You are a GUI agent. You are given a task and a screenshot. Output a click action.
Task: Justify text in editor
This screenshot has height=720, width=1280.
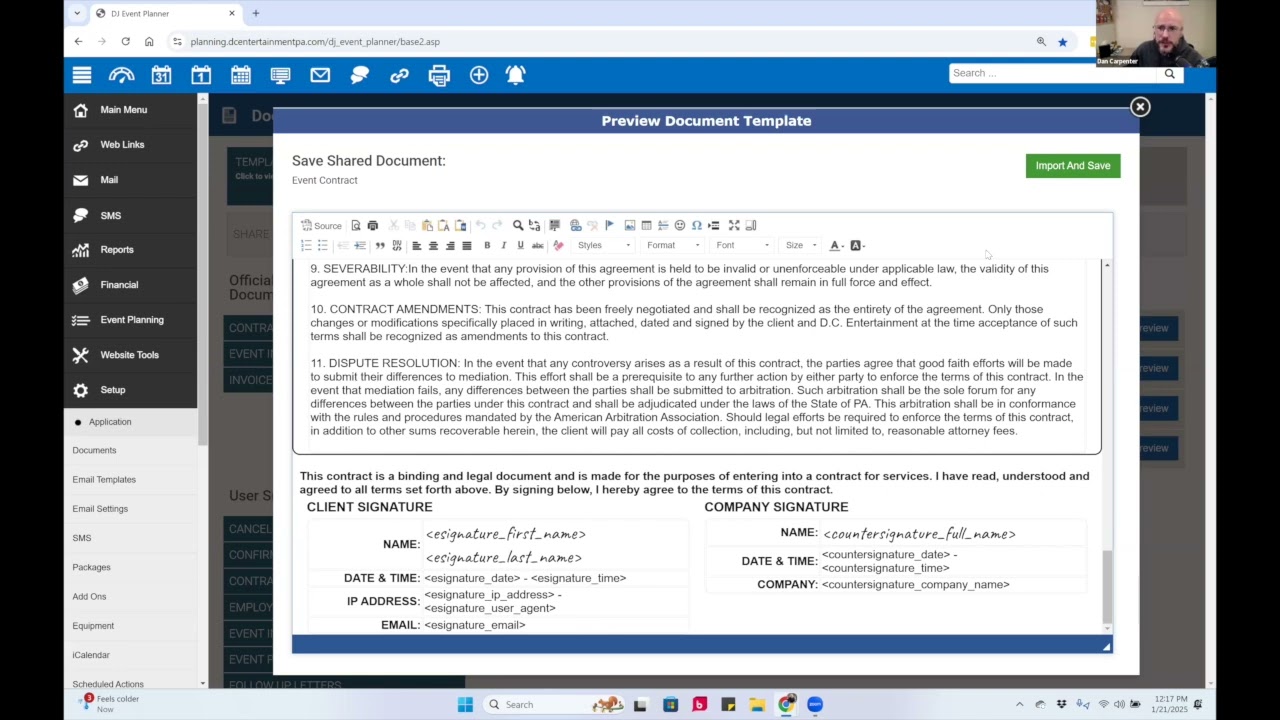tap(467, 246)
